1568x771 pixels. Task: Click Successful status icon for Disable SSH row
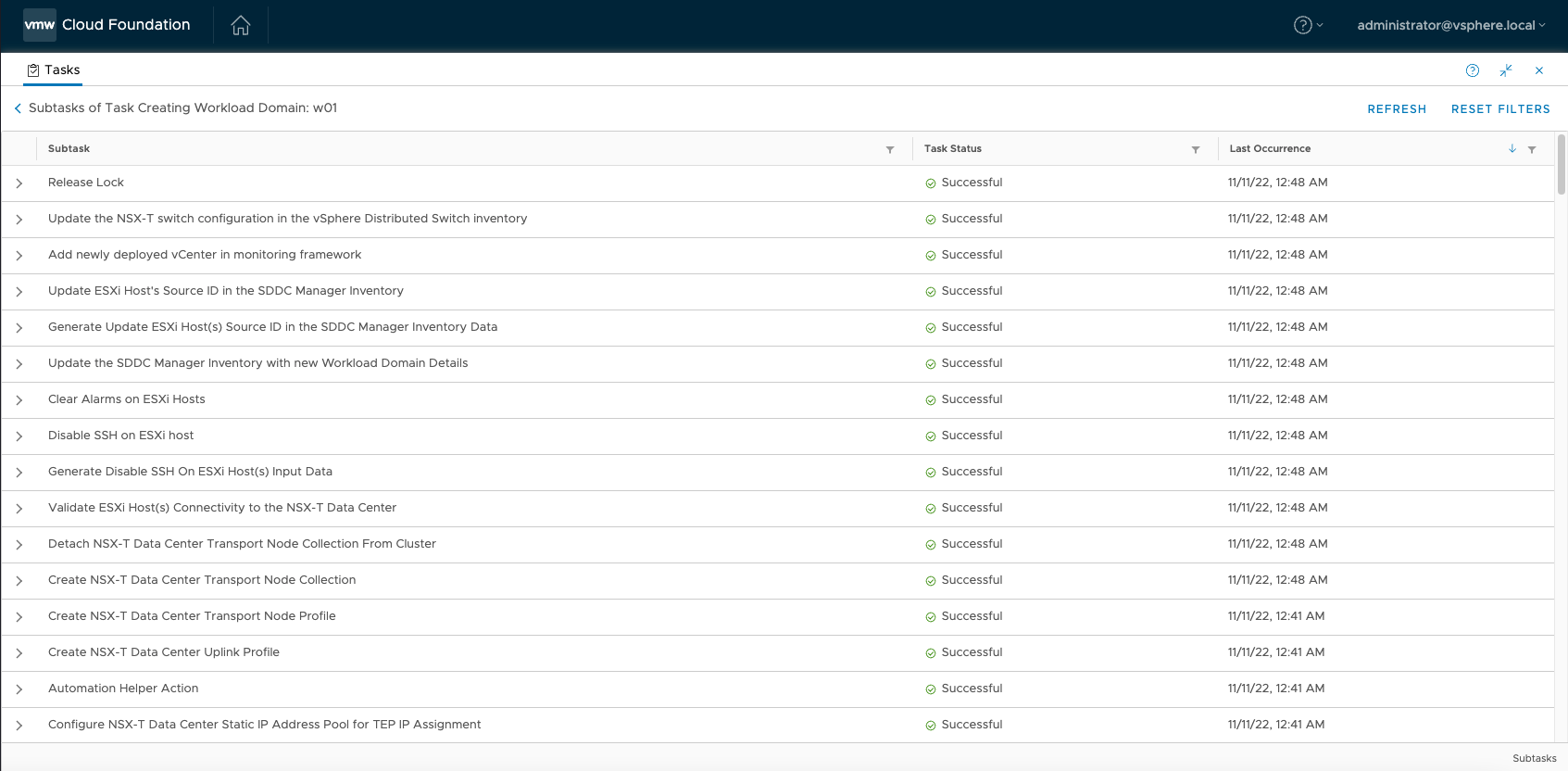tap(931, 436)
